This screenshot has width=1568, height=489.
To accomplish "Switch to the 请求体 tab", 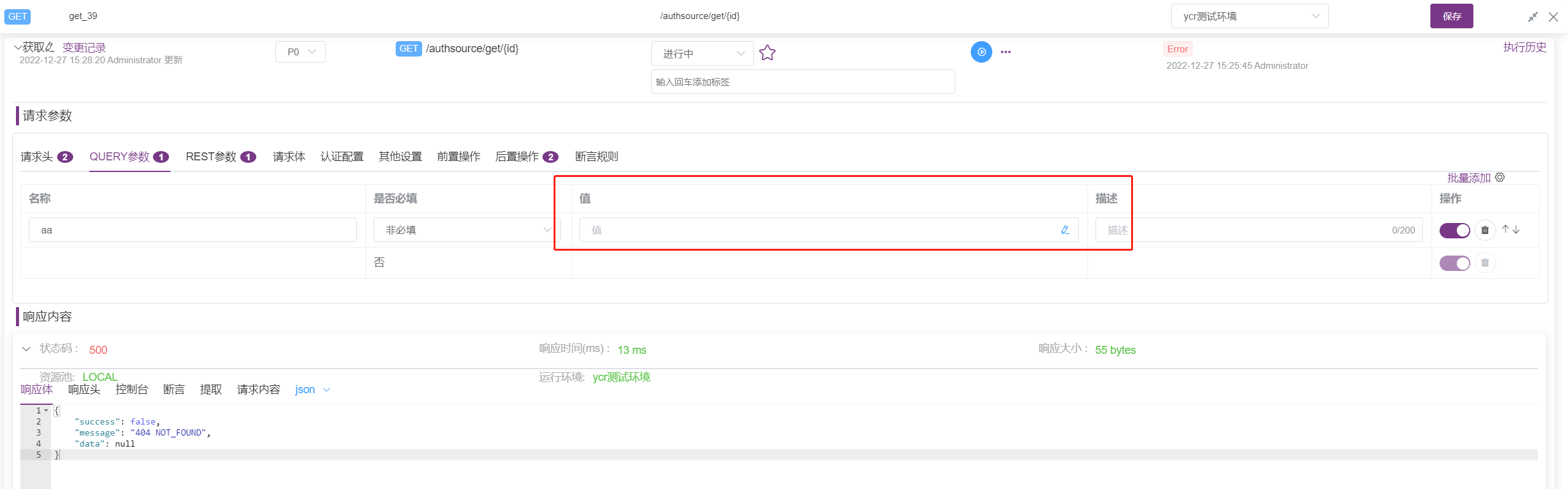I will (289, 157).
